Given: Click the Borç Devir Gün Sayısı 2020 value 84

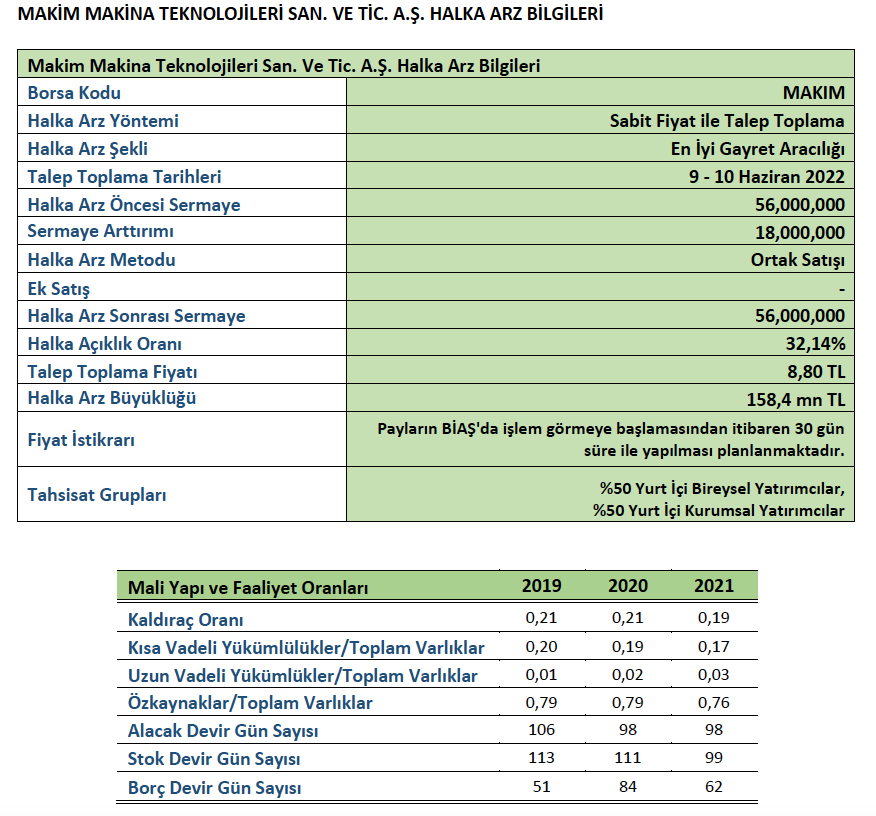Looking at the screenshot, I should [627, 787].
